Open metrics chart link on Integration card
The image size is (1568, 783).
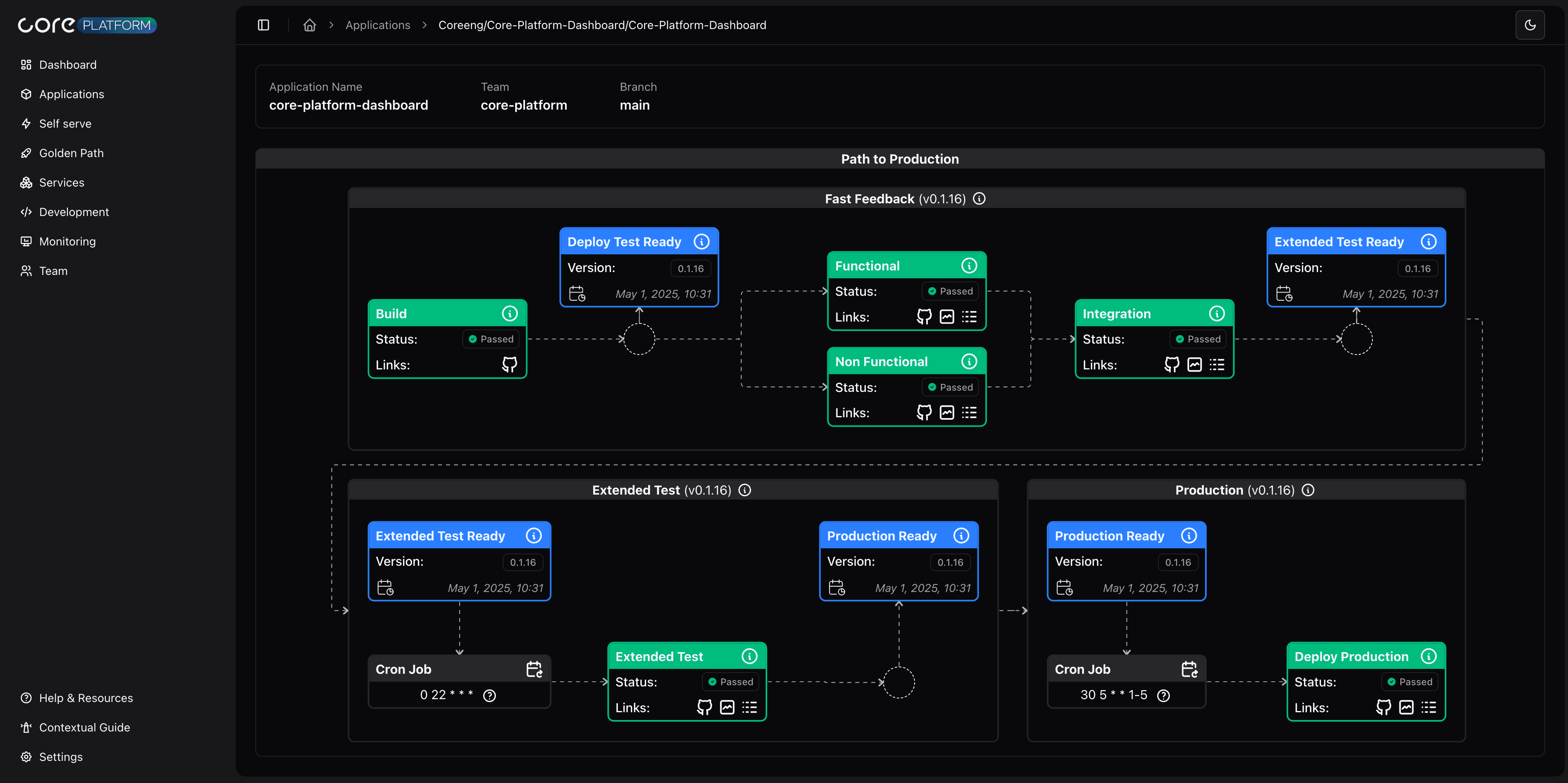click(x=1194, y=364)
